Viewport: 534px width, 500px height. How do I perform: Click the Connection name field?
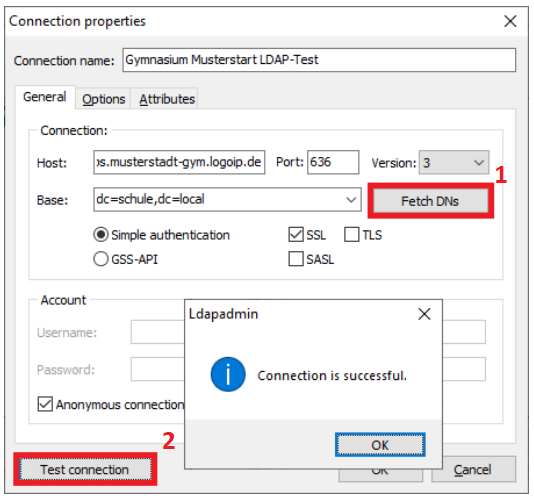click(319, 60)
